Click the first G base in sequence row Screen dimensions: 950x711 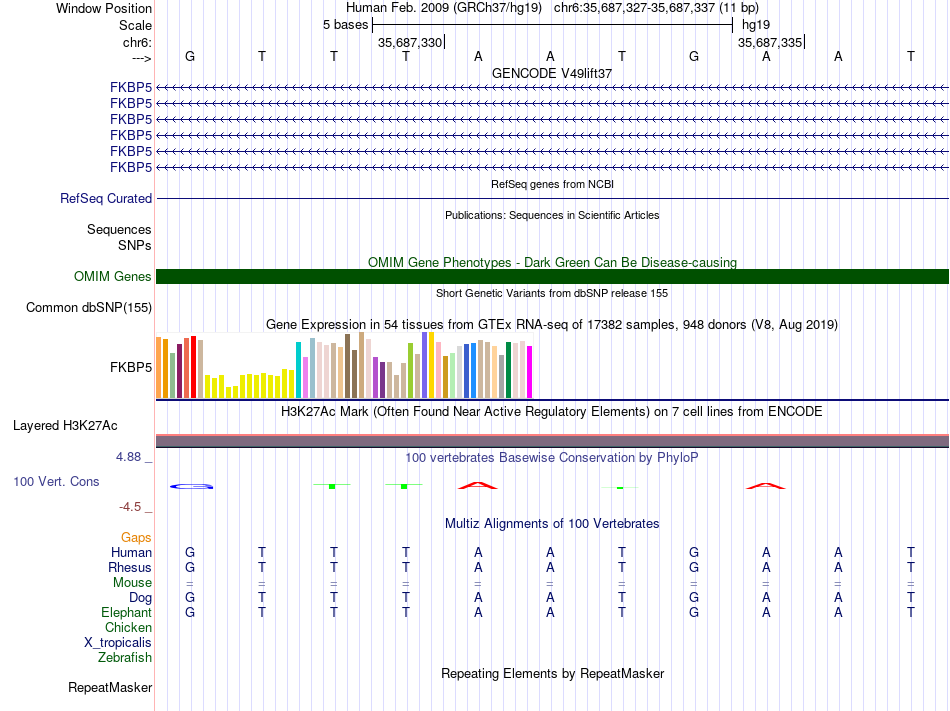pyautogui.click(x=190, y=56)
